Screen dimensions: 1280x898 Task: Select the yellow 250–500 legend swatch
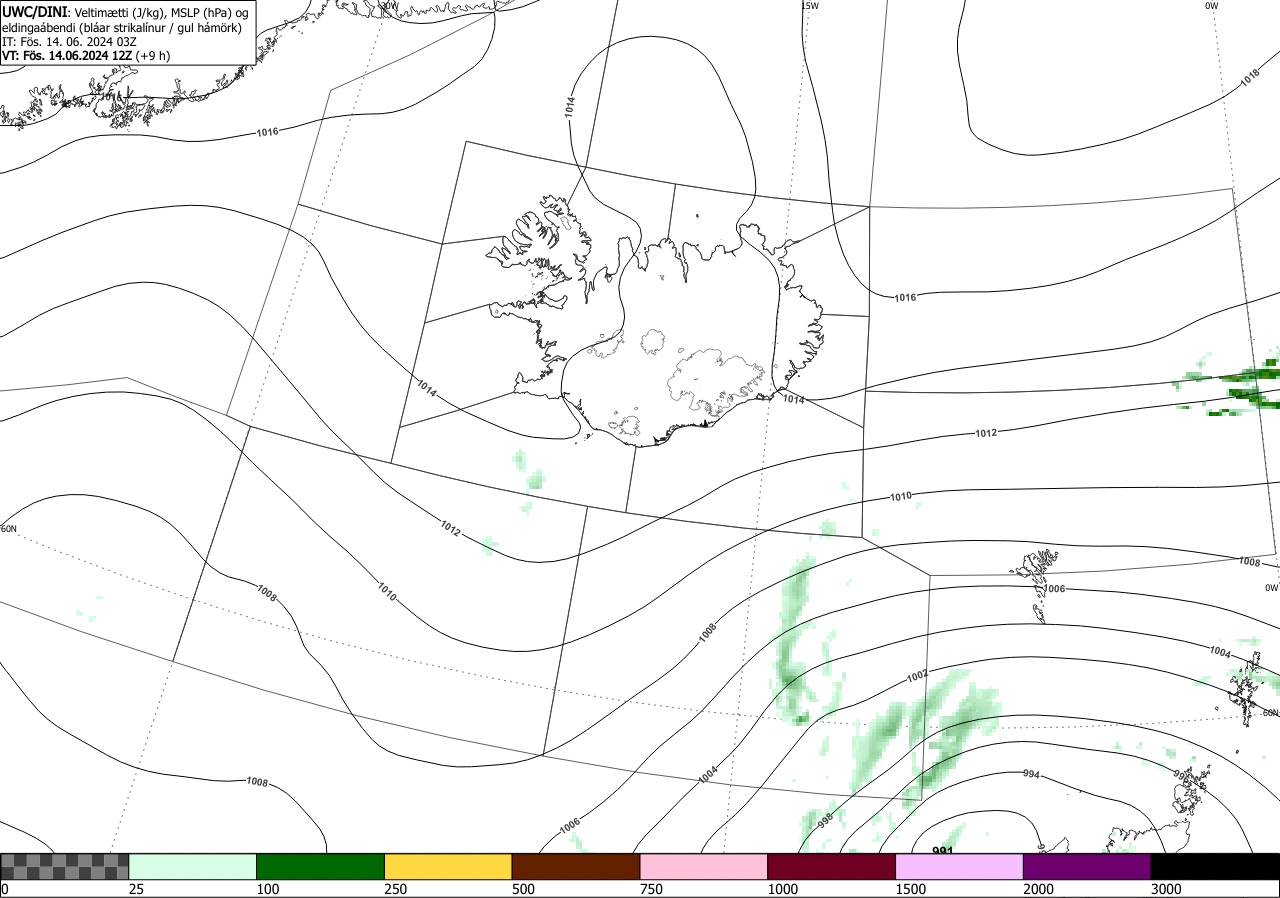(x=448, y=866)
